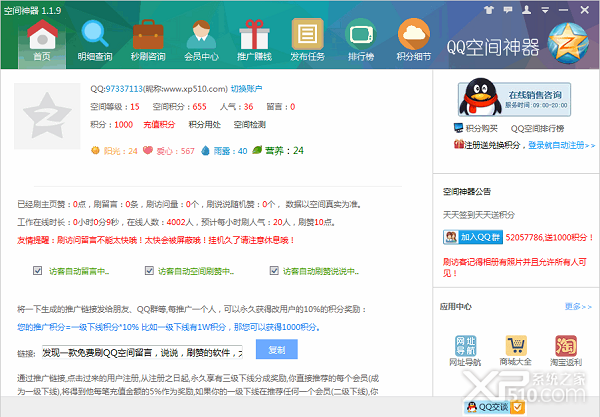Click 52057786,送1000积分 text

click(x=549, y=237)
